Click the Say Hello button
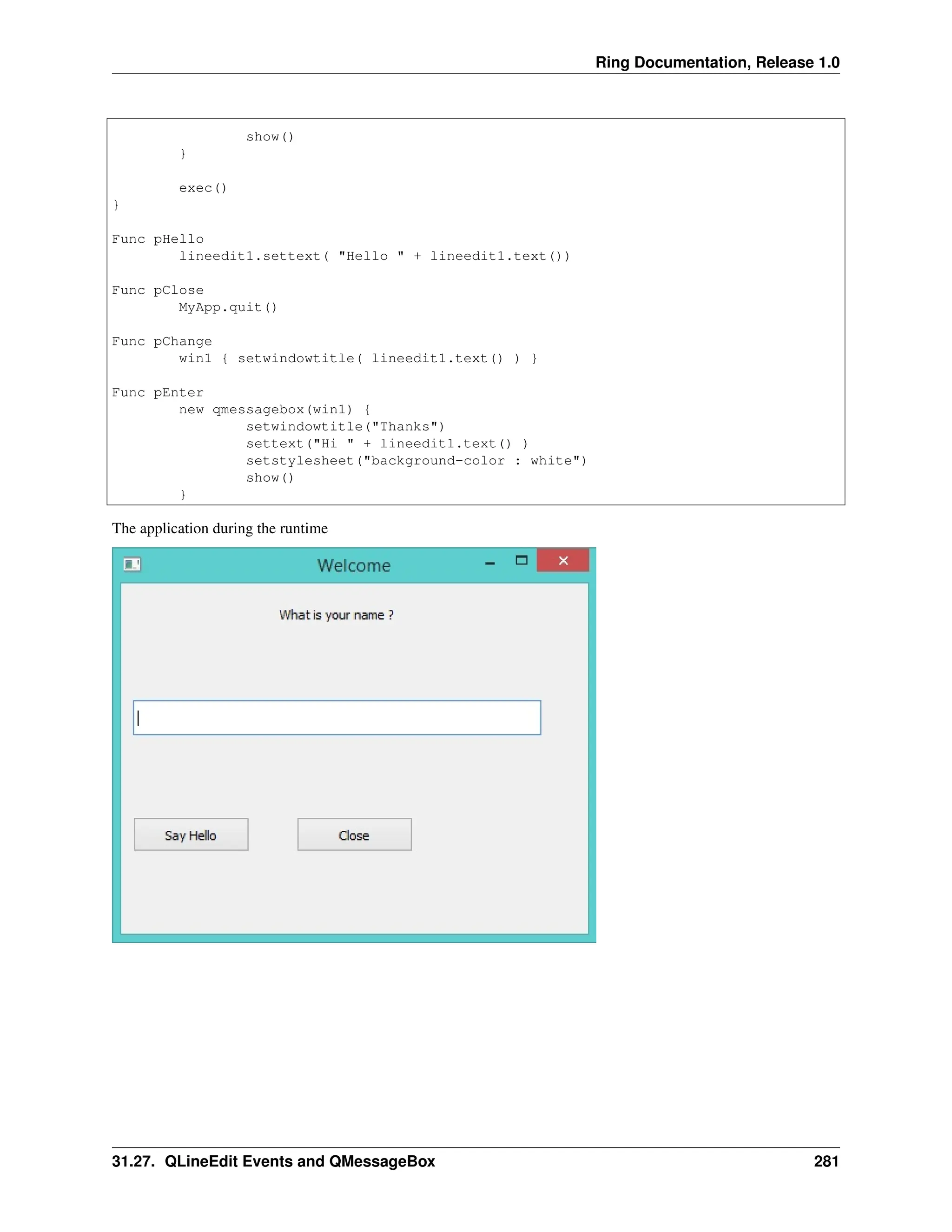 coord(191,835)
